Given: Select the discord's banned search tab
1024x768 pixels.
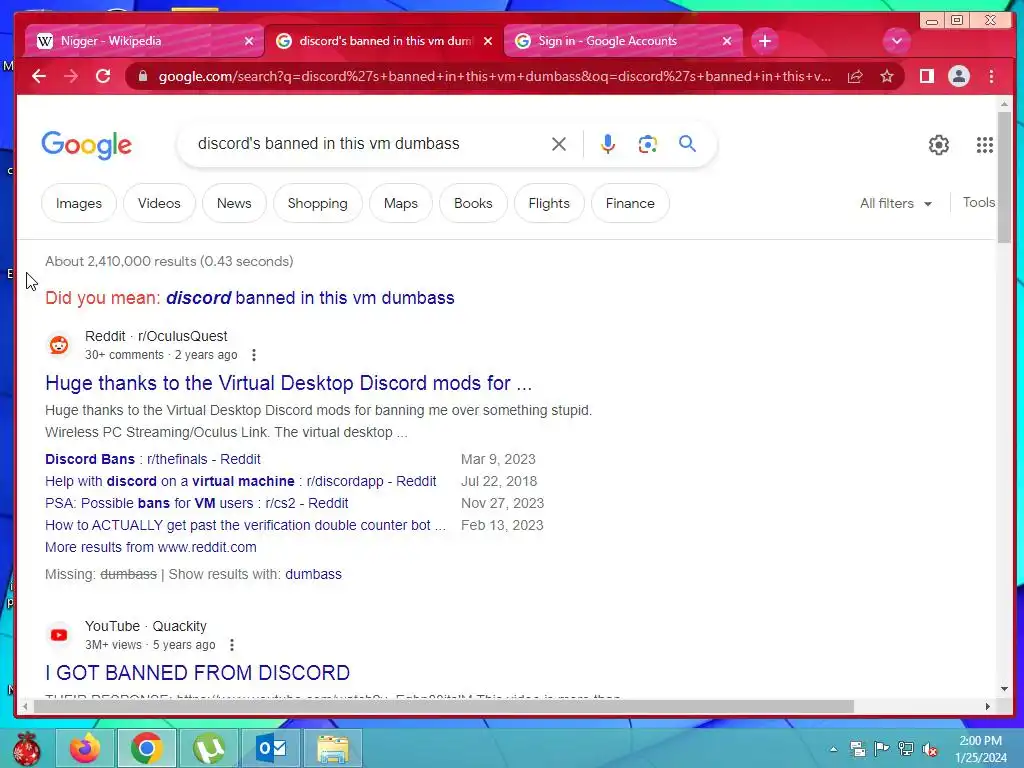Looking at the screenshot, I should point(384,41).
